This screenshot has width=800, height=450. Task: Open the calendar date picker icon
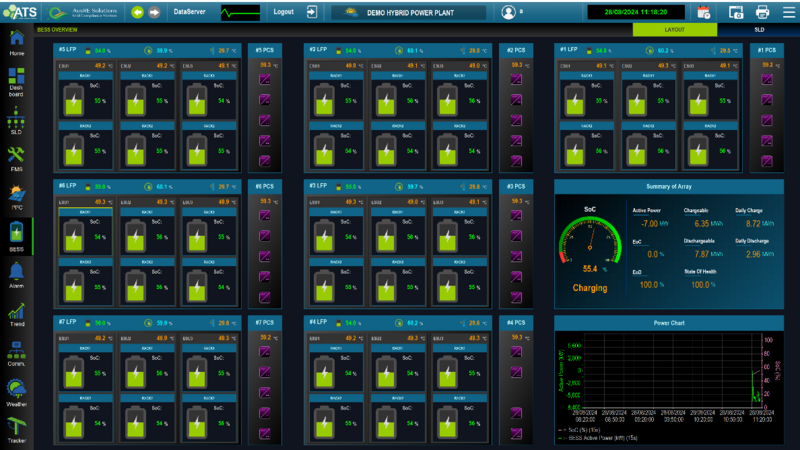704,12
